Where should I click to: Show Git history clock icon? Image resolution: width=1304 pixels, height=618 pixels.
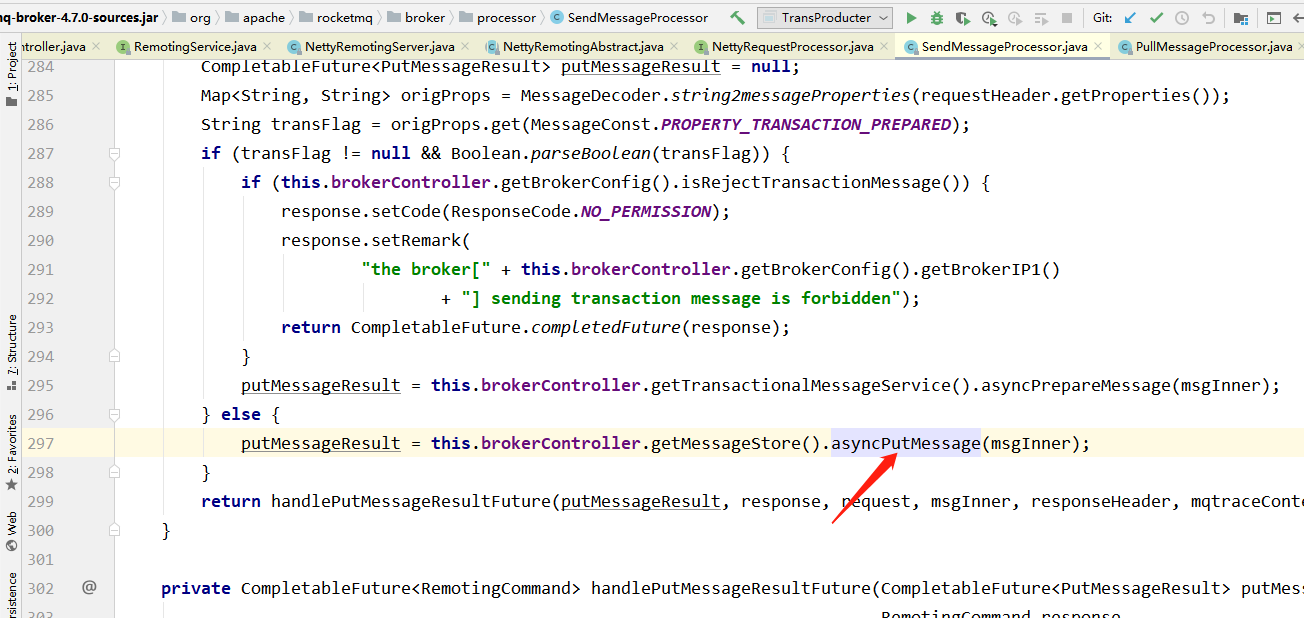pyautogui.click(x=1182, y=18)
